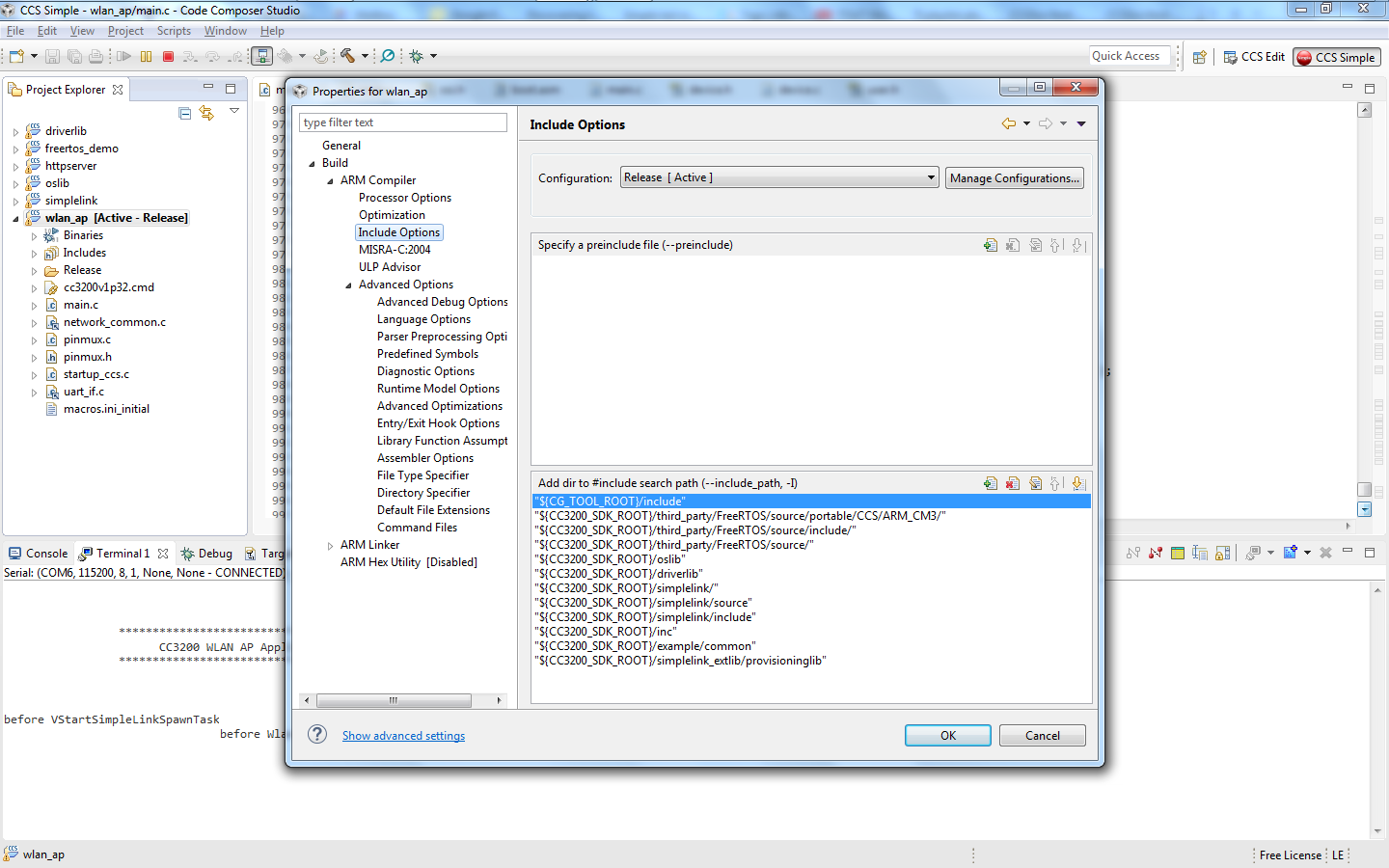Select the General properties item

[341, 146]
